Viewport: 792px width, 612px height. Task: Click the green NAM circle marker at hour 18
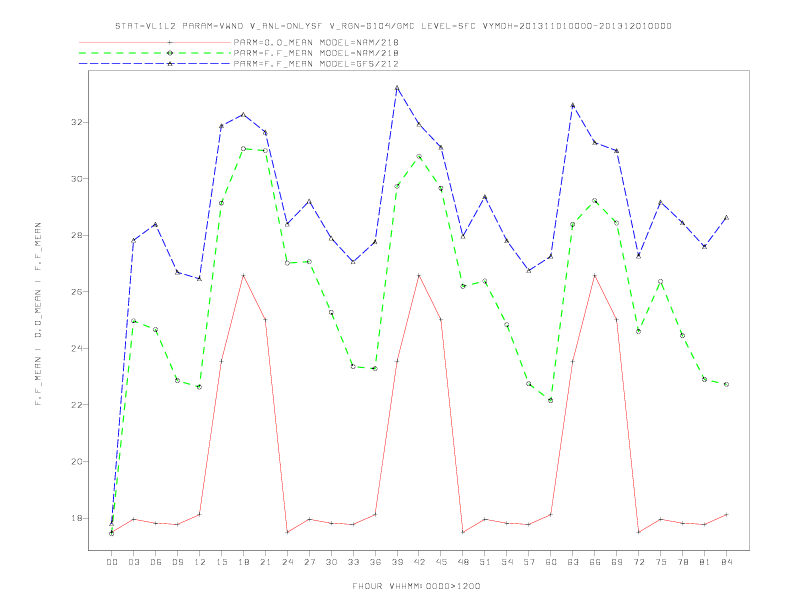(243, 148)
